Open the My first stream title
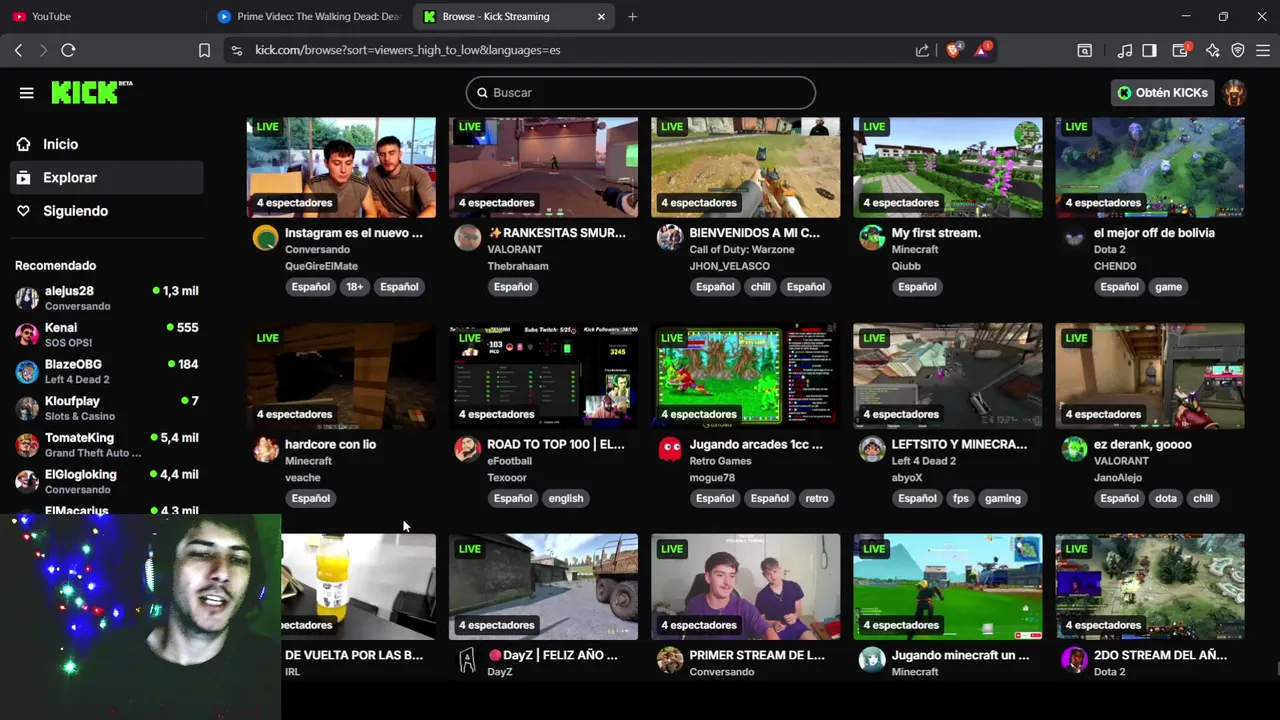 click(936, 233)
